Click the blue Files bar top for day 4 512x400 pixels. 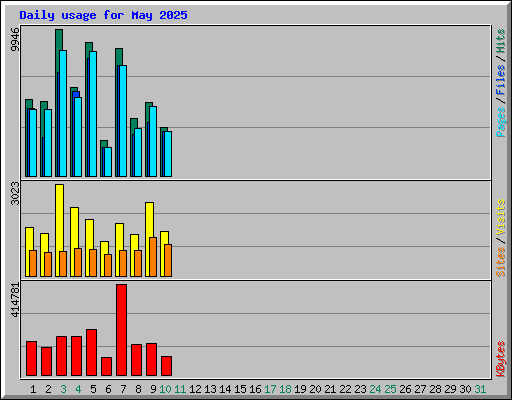76,94
